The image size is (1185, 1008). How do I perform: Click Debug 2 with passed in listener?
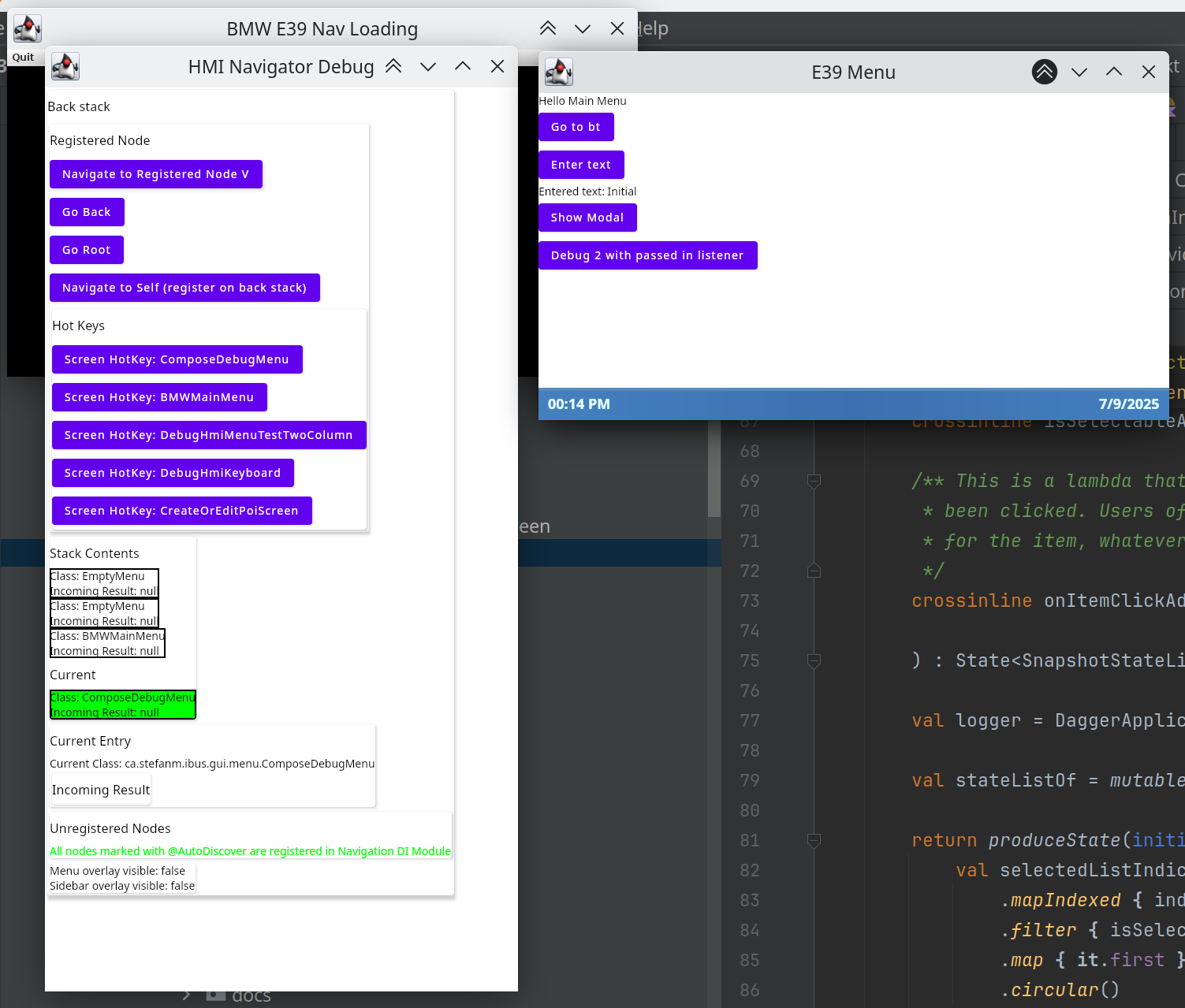pyautogui.click(x=647, y=255)
